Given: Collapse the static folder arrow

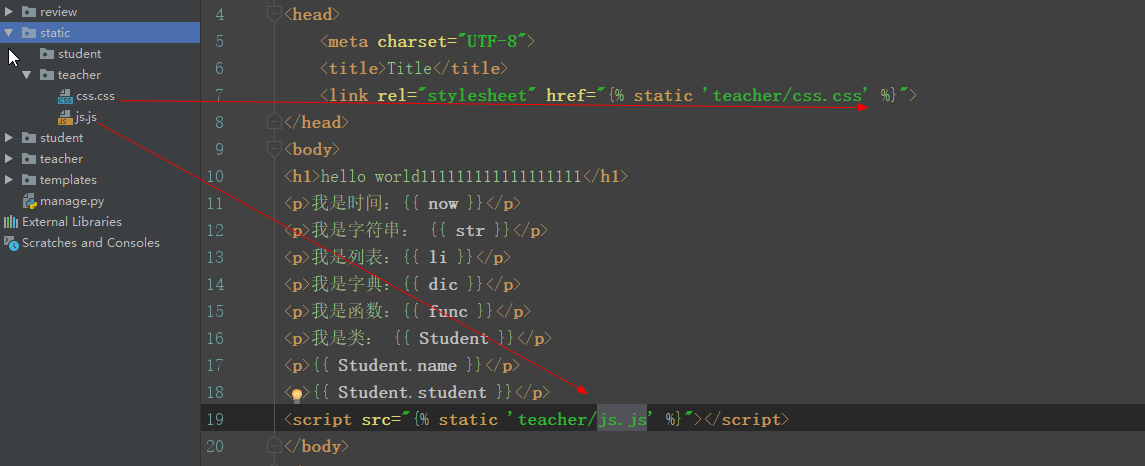Looking at the screenshot, I should [9, 33].
